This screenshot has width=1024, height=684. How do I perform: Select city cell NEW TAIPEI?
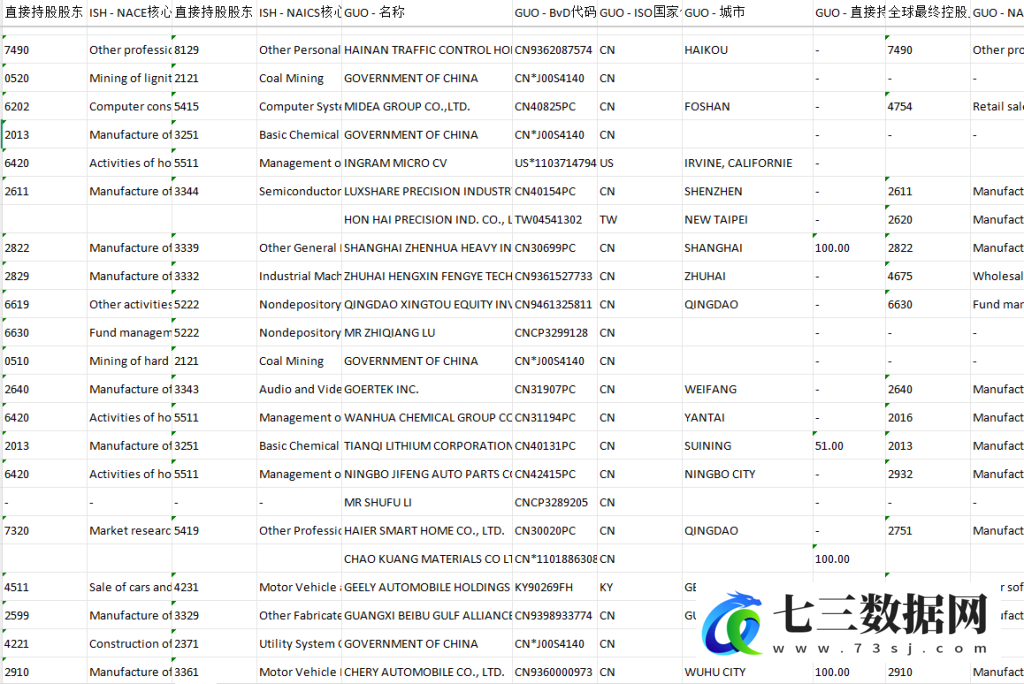click(748, 220)
